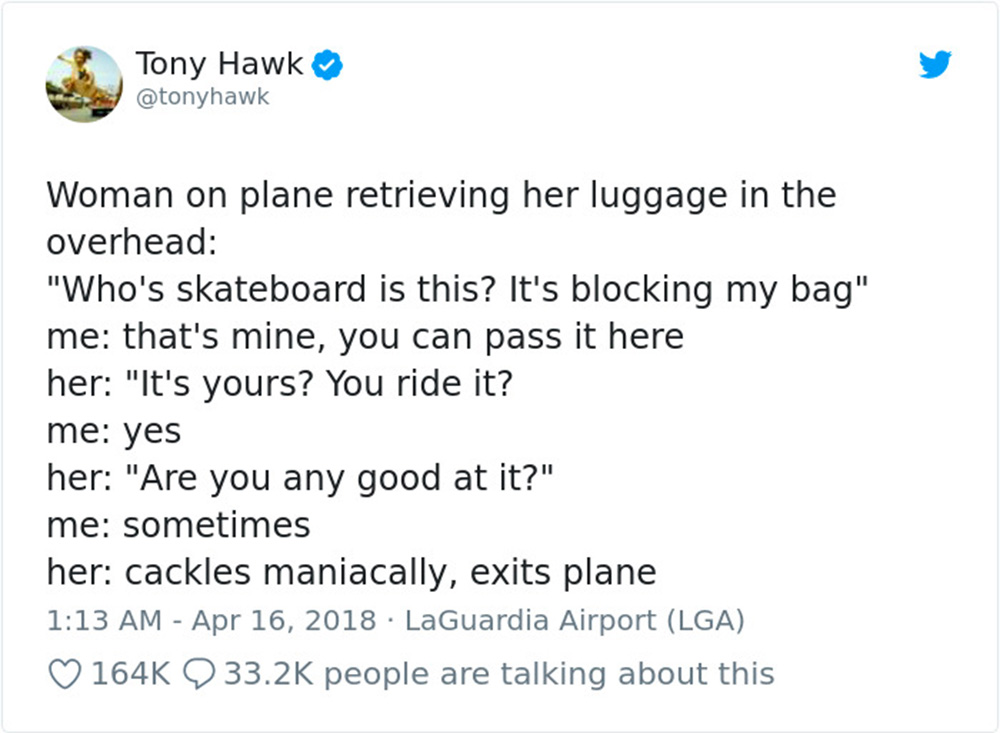This screenshot has width=1000, height=733.
Task: Open the LaGuardia Airport (LGA) location link
Action: (x=575, y=621)
